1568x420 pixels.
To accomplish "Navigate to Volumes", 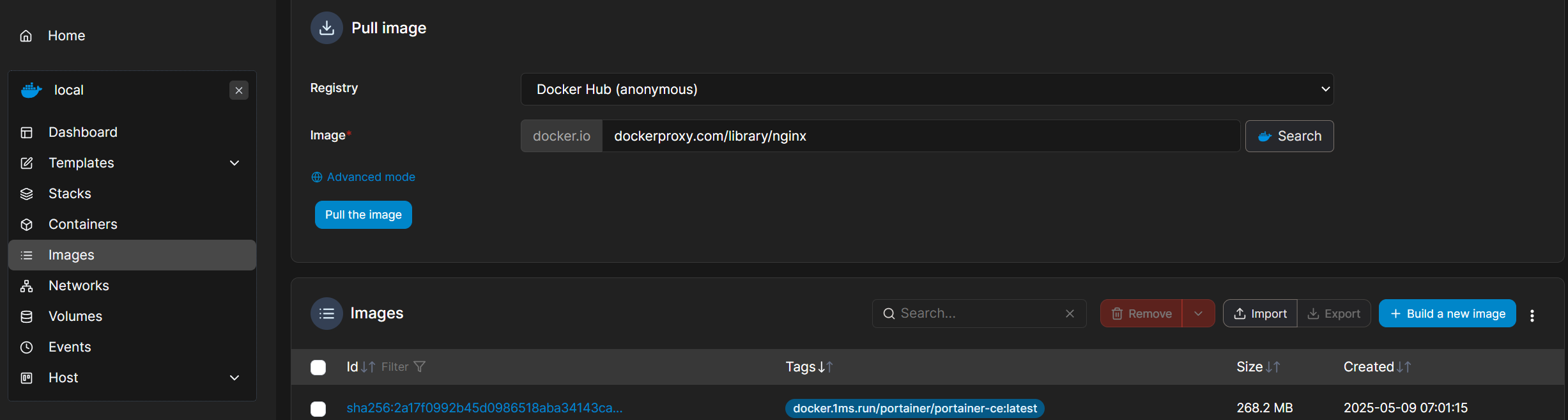I will [x=75, y=316].
